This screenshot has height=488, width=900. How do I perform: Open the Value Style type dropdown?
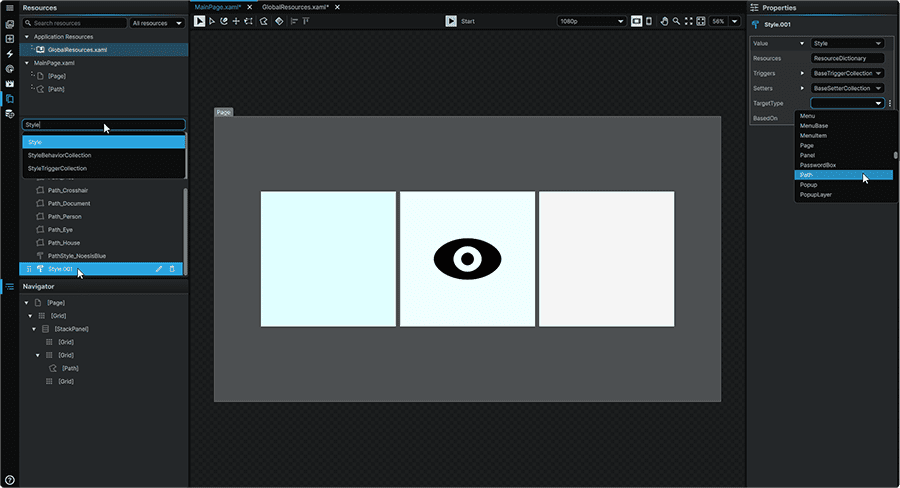(847, 43)
